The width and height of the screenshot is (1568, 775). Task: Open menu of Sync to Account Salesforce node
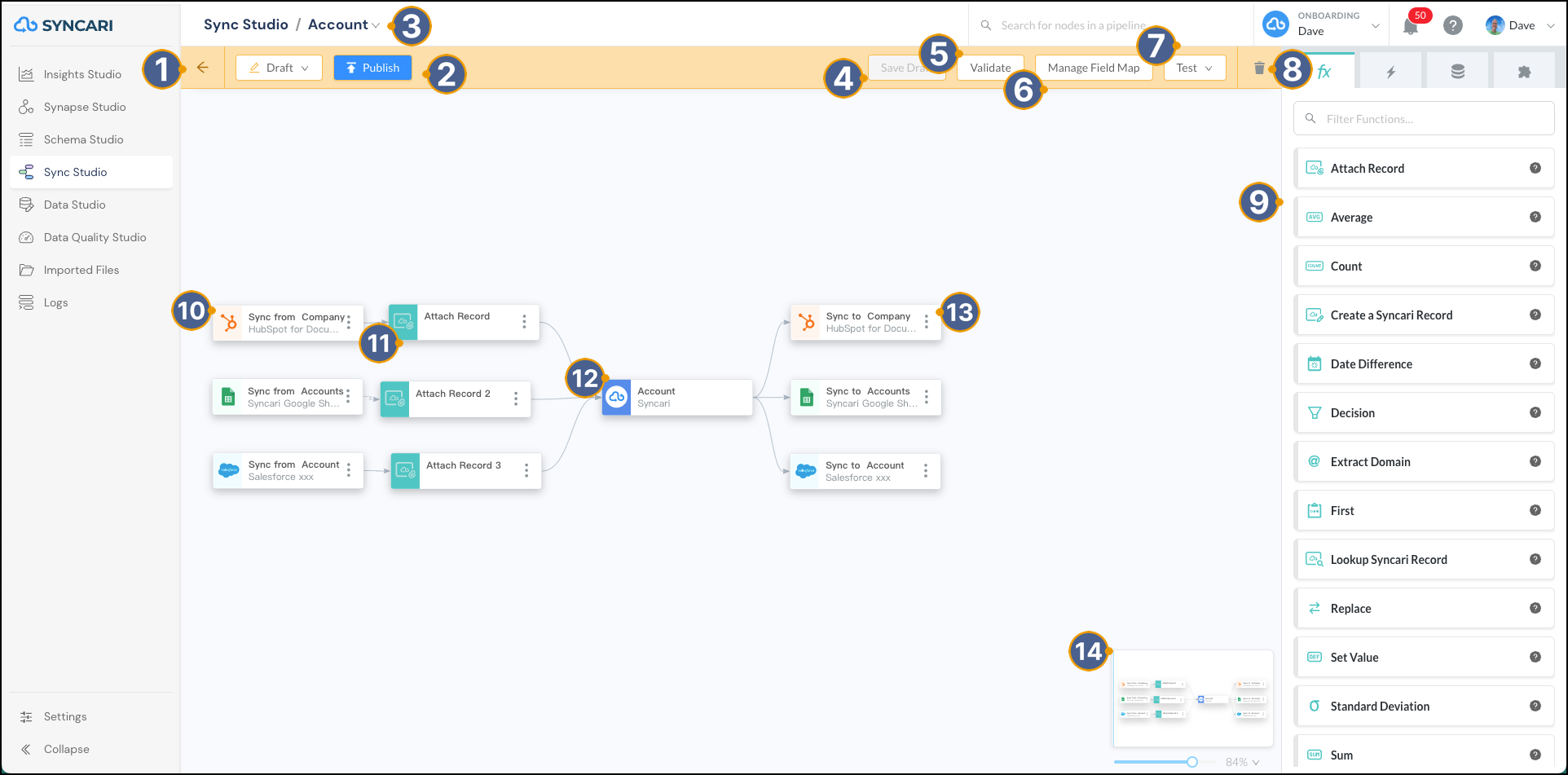pyautogui.click(x=926, y=470)
